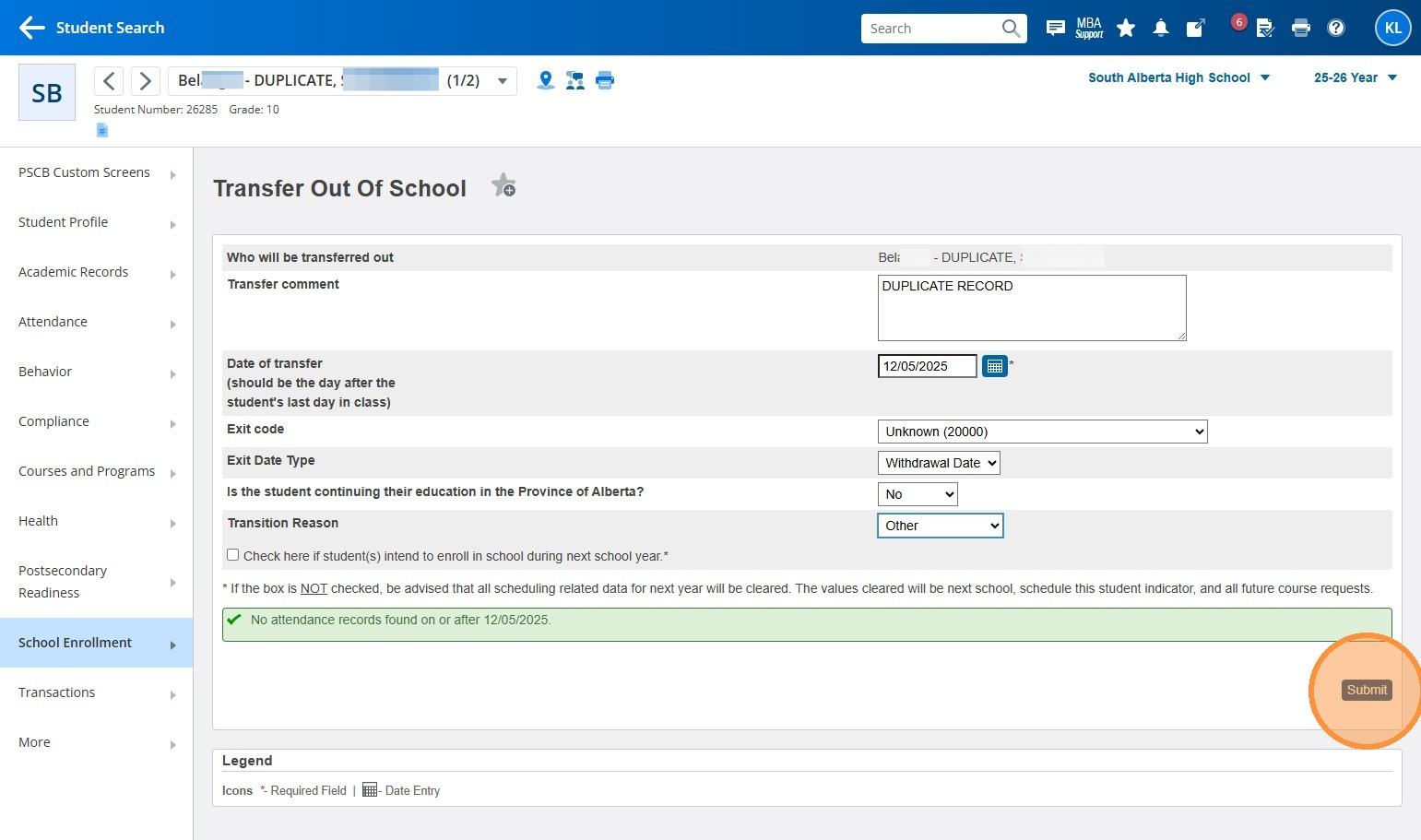Expand the Attendance section
1421x840 pixels.
(96, 322)
